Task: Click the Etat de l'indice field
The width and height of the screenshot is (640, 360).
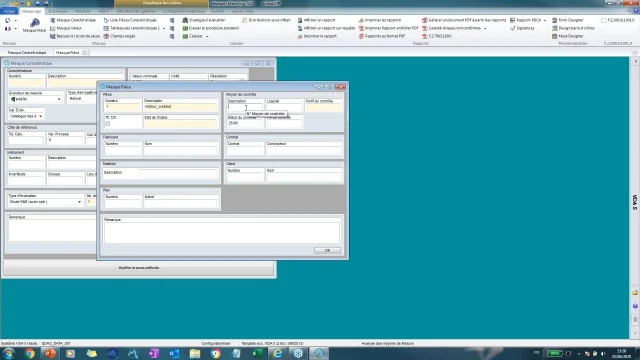Action: point(180,124)
